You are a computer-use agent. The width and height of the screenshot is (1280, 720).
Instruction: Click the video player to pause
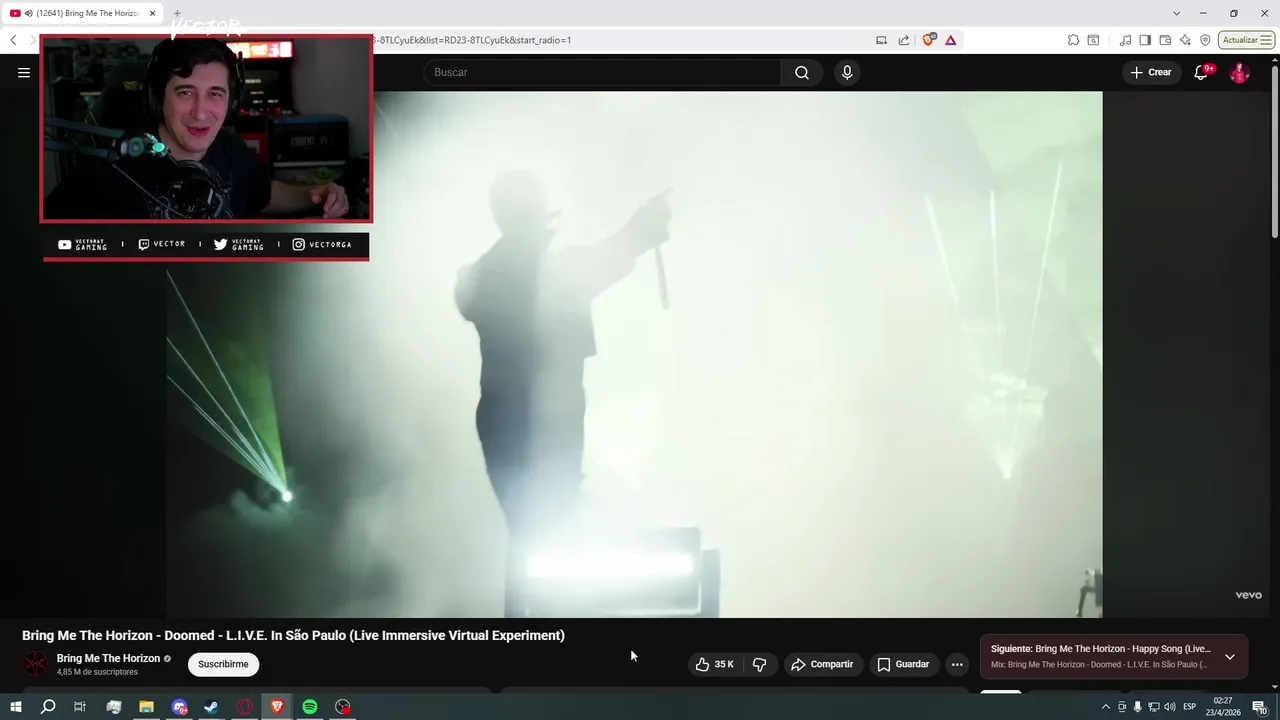pyautogui.click(x=634, y=355)
